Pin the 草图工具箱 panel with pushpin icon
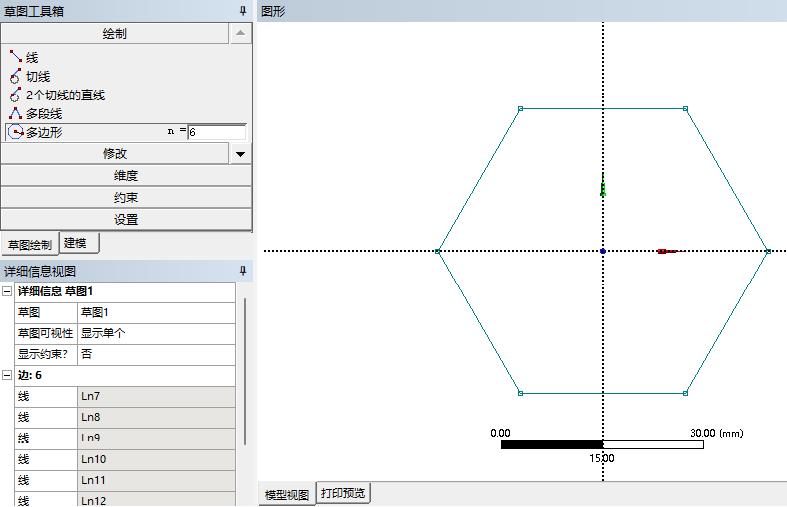 pos(242,10)
